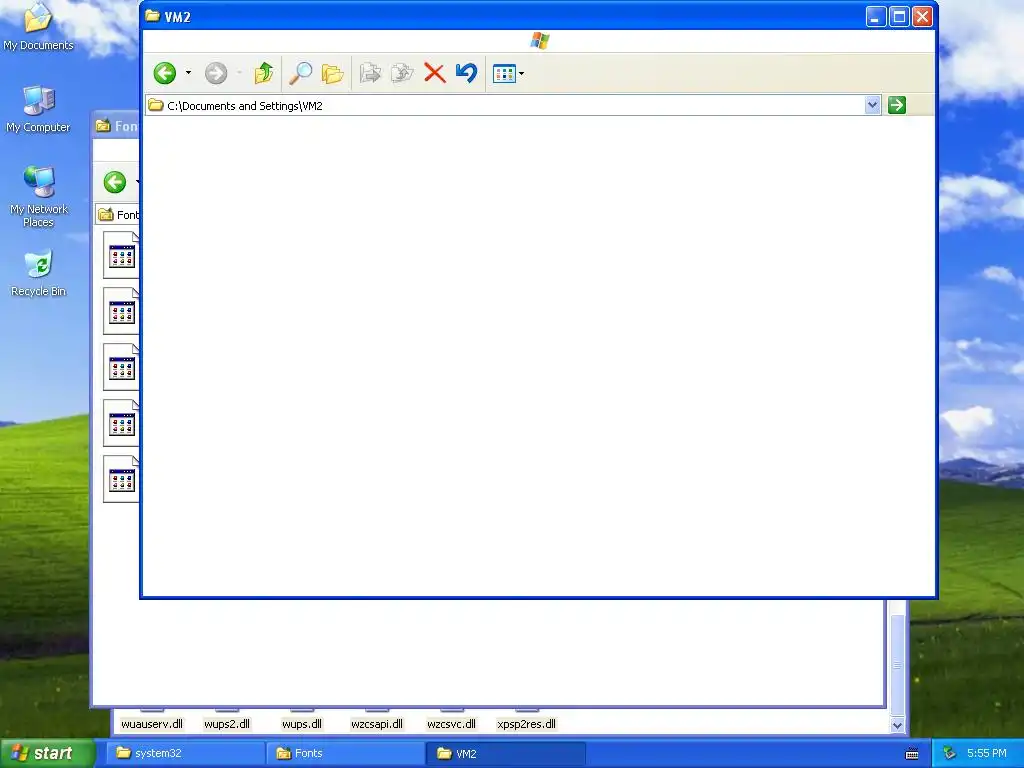Screen dimensions: 1024x768
Task: Select xpsp2res.dll in system32 window
Action: (526, 724)
